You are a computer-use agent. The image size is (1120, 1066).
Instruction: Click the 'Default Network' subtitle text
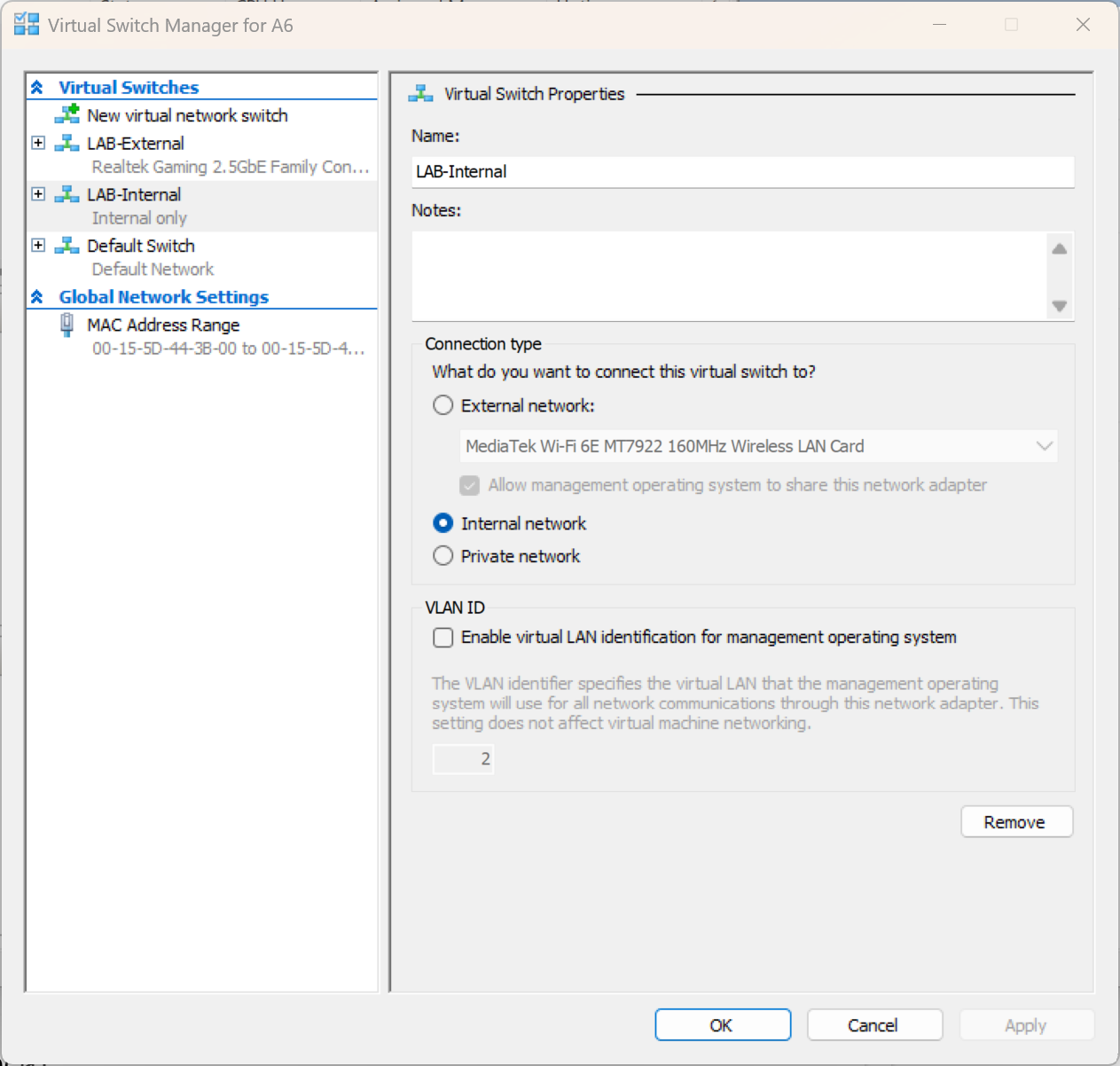point(153,270)
